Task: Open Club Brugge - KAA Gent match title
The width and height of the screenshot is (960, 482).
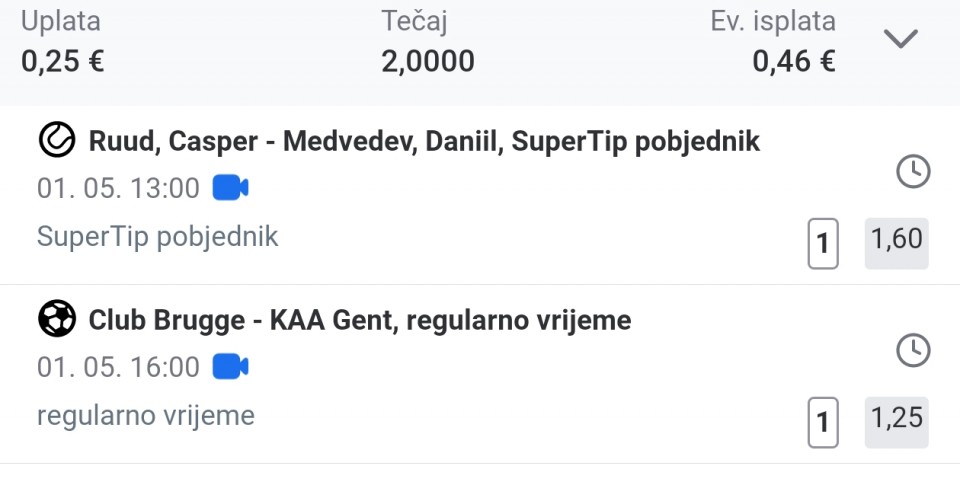Action: tap(359, 321)
